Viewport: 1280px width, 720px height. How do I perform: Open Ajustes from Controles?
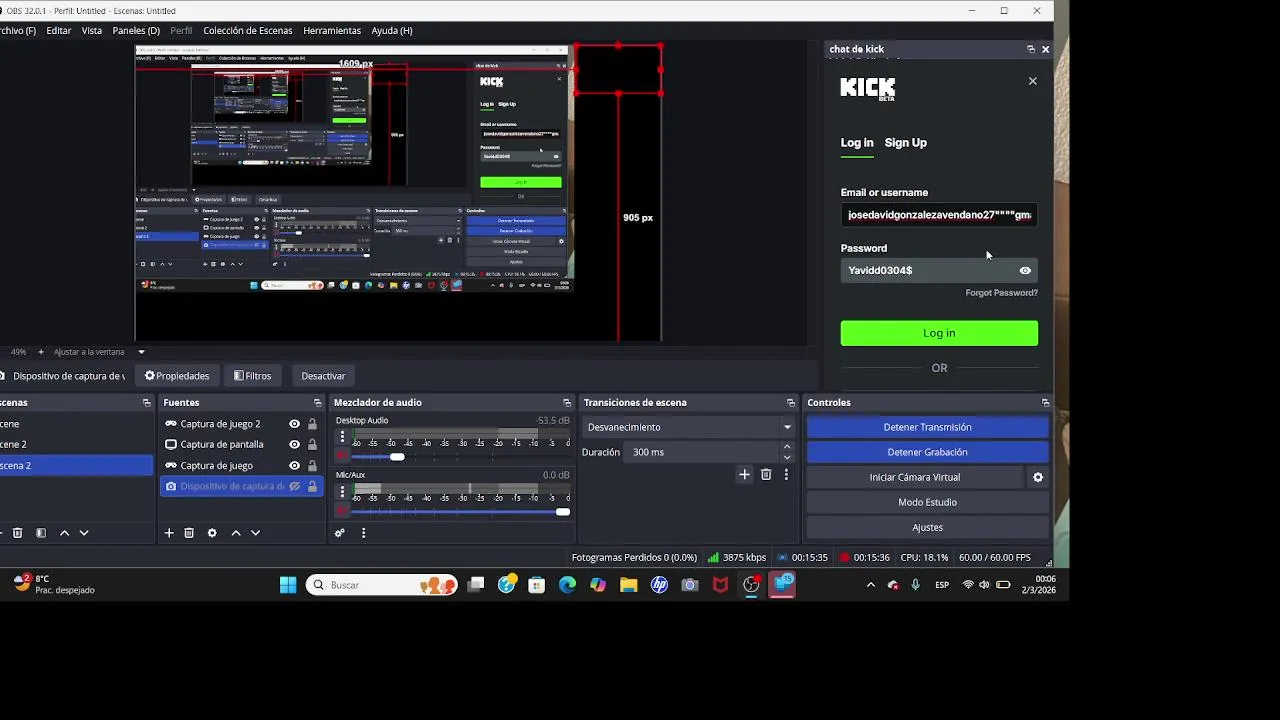(927, 527)
